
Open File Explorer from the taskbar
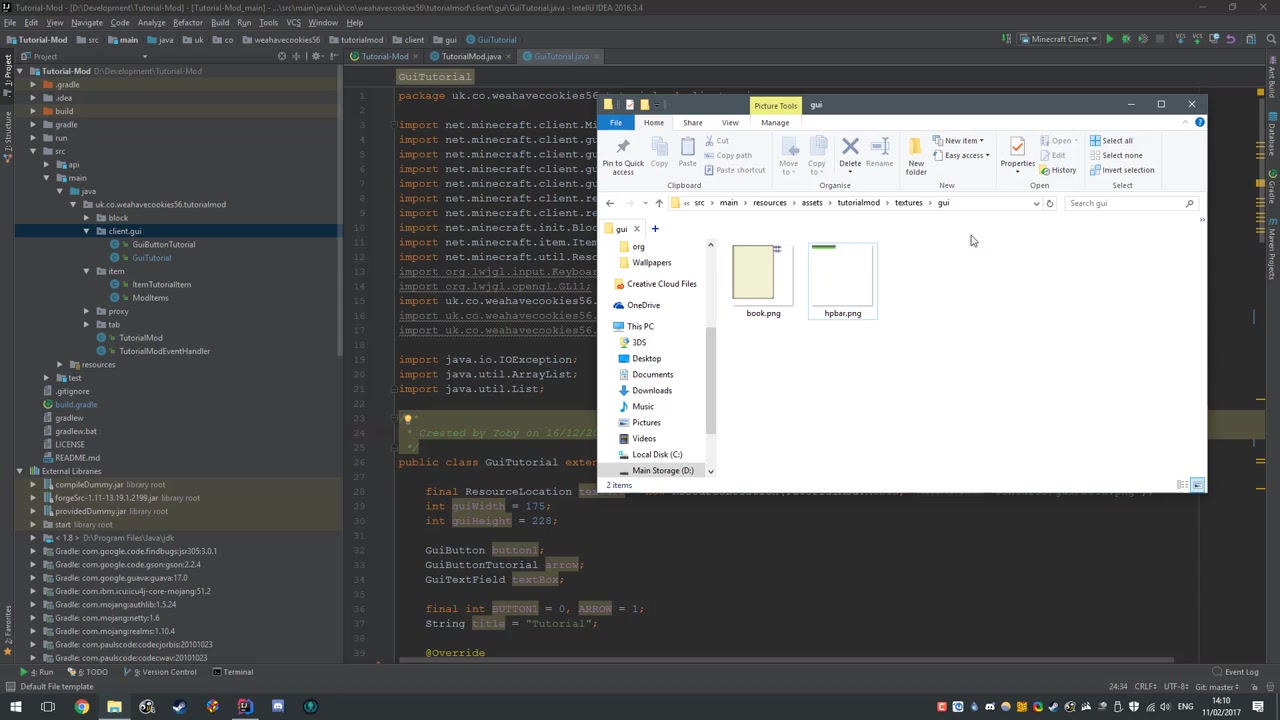point(114,707)
